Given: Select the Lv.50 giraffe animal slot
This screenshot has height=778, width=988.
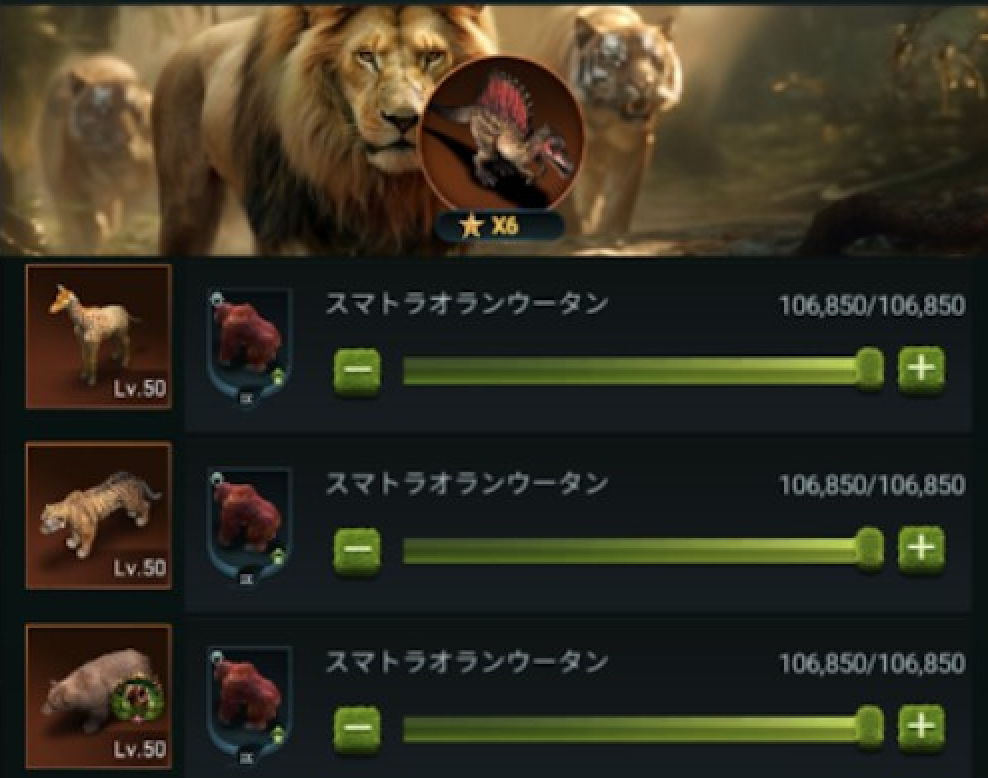Looking at the screenshot, I should tap(98, 336).
